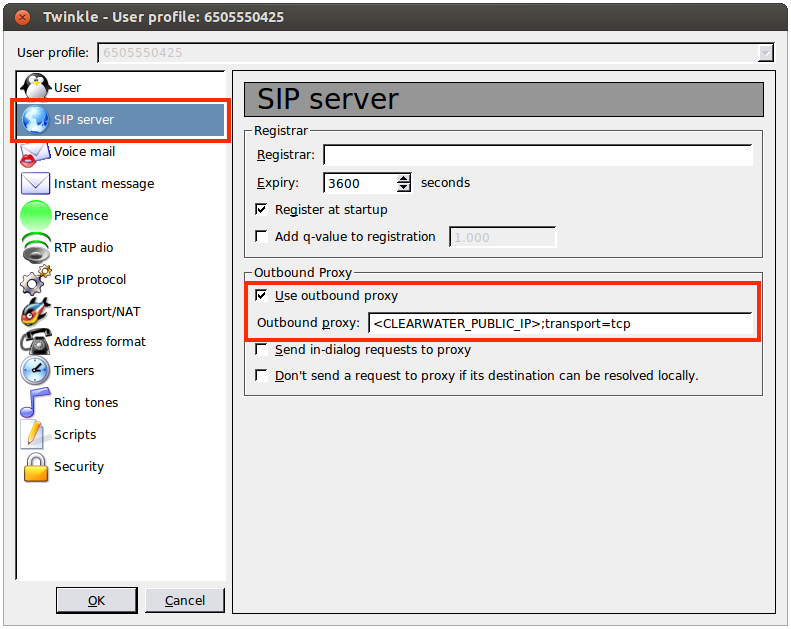Enable Add q-value to registration

click(x=262, y=237)
